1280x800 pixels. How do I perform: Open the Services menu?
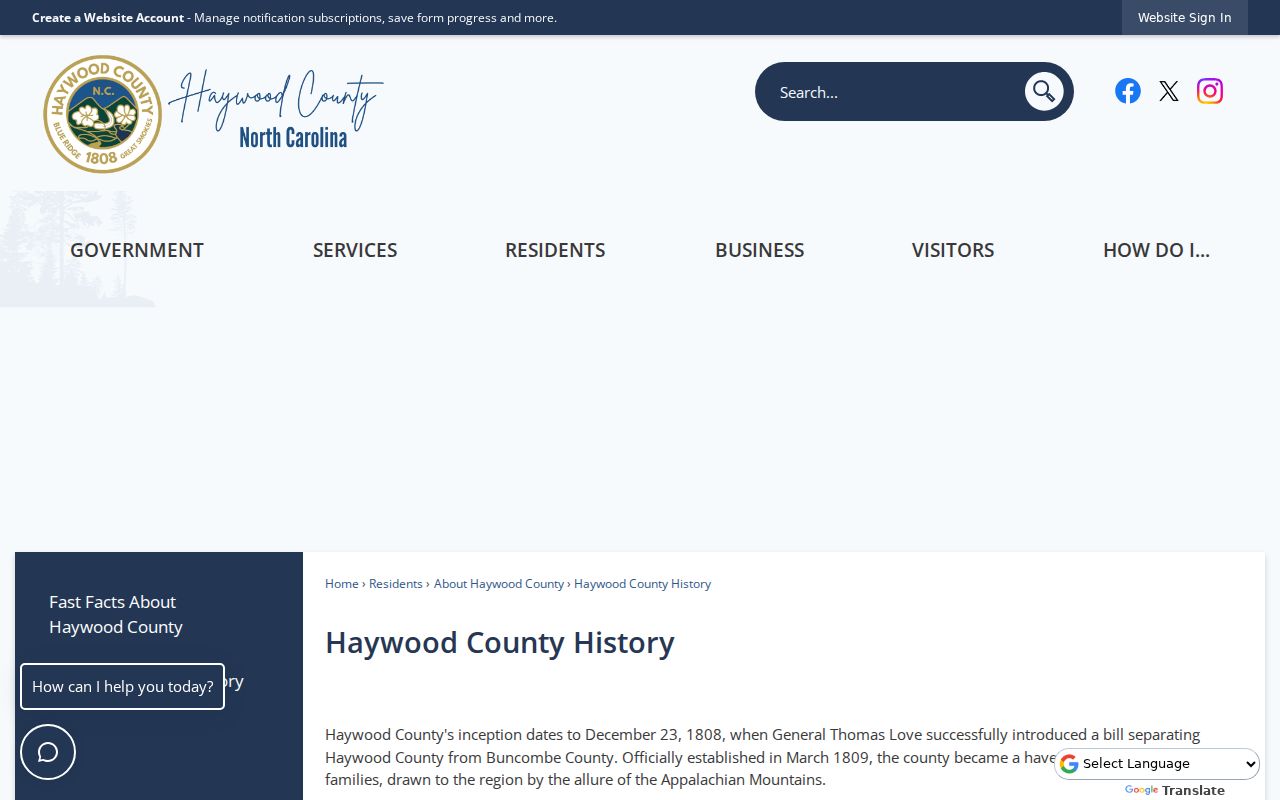tap(355, 250)
